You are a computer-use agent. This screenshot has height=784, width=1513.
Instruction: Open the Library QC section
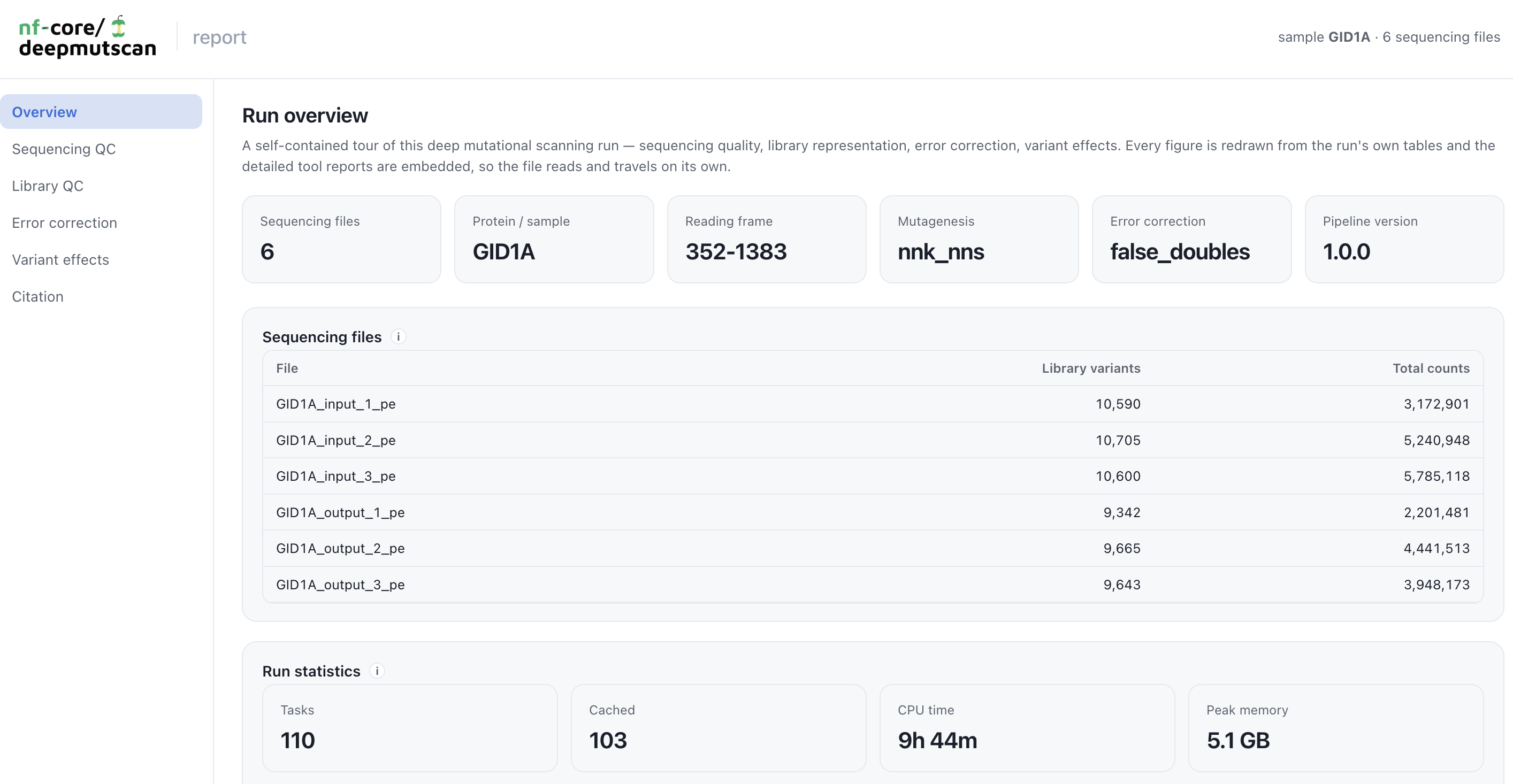[x=101, y=186]
